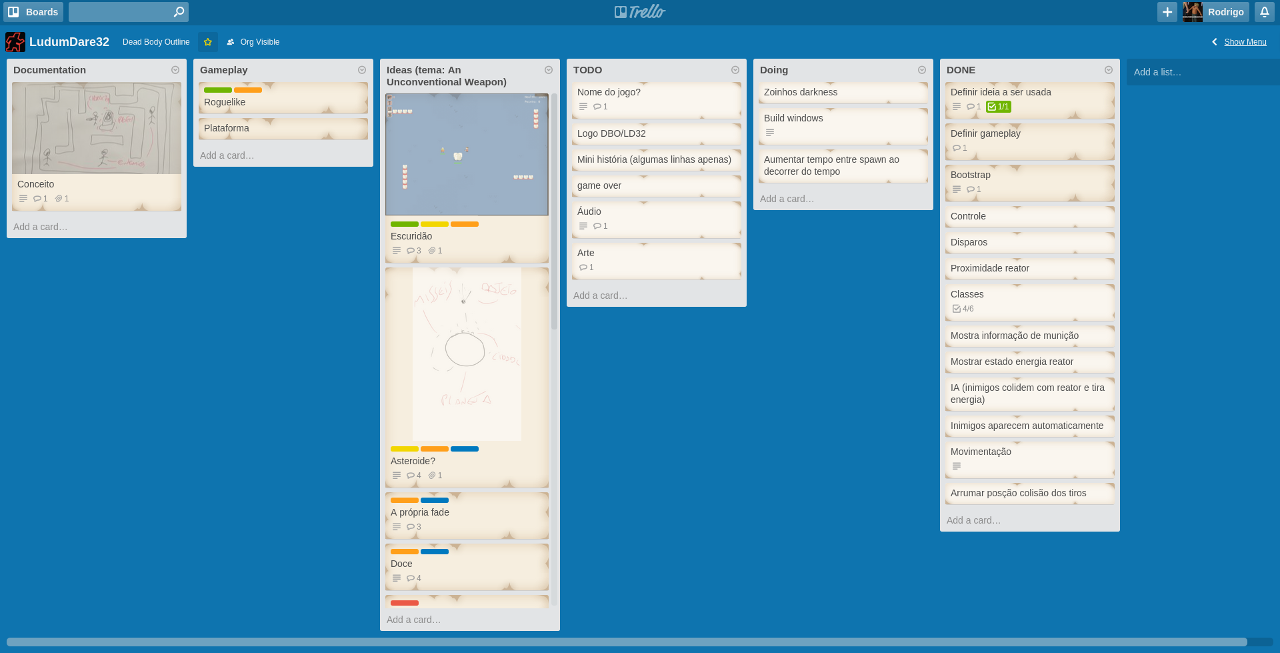Click the comment icon on Definir gameplay card
The width and height of the screenshot is (1280, 653).
[955, 148]
